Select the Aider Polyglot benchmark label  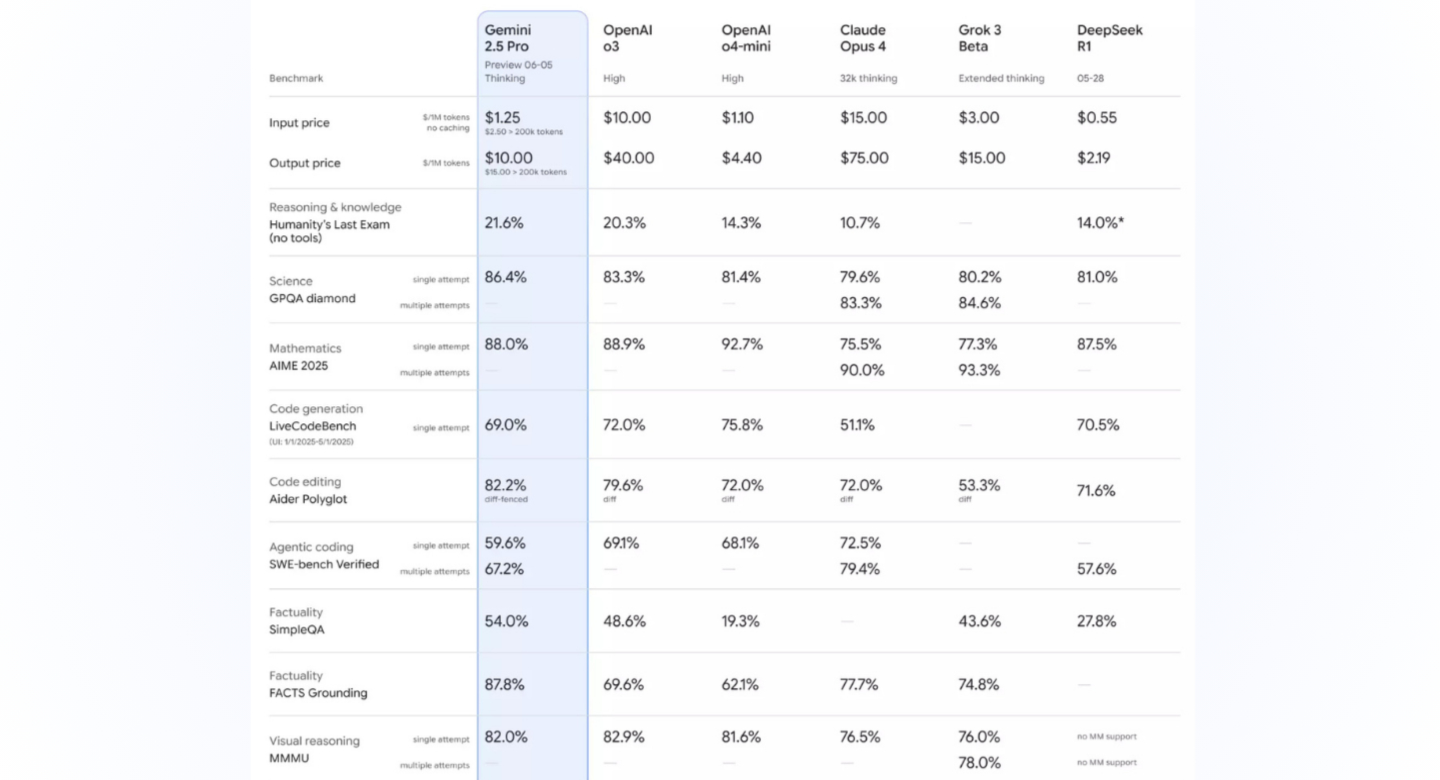[x=308, y=499]
